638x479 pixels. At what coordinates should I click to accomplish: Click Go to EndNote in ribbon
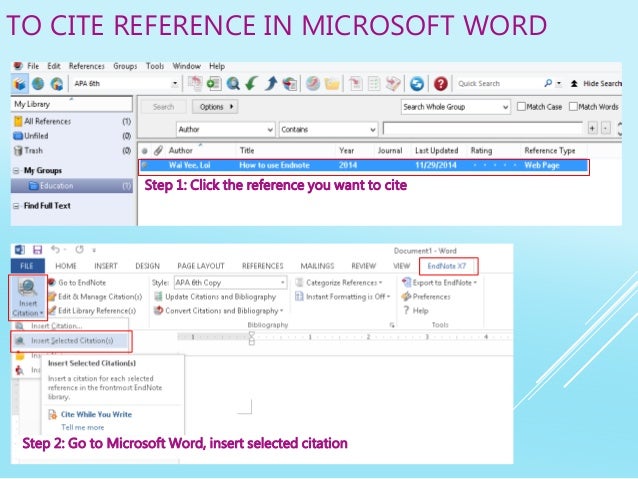pyautogui.click(x=77, y=282)
